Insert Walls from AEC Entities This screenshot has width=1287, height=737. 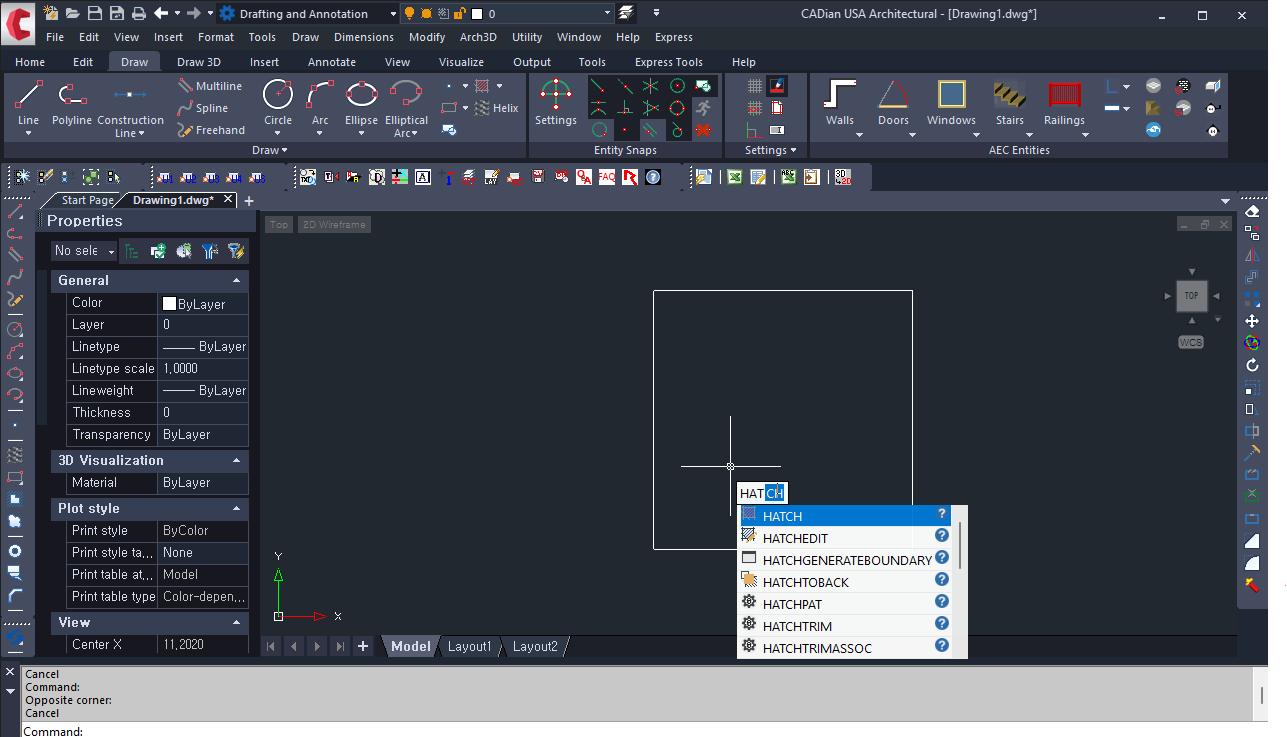tap(840, 104)
